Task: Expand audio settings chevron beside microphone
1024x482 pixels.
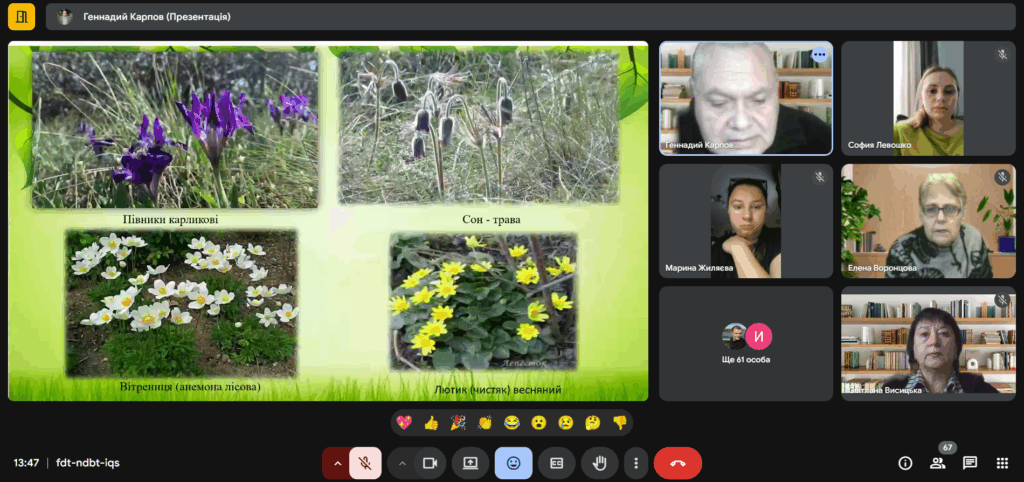Action: 337,463
